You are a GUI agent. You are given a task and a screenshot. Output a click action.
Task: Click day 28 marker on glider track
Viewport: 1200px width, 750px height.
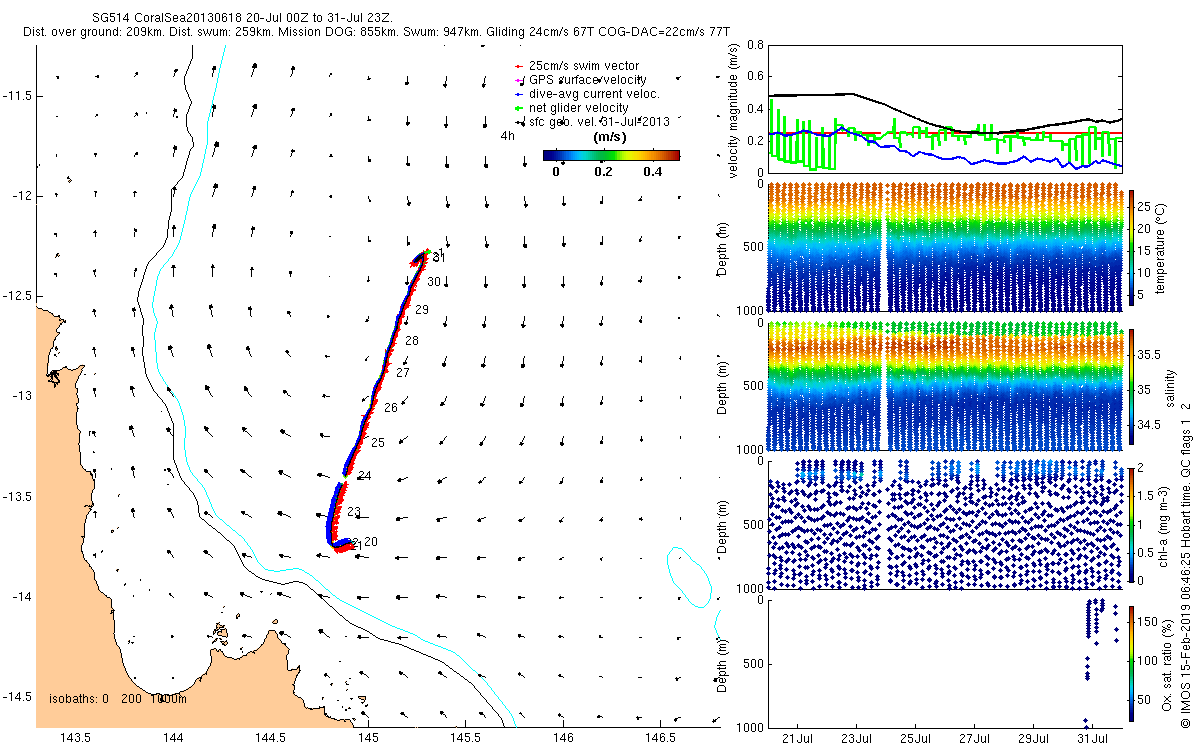412,341
